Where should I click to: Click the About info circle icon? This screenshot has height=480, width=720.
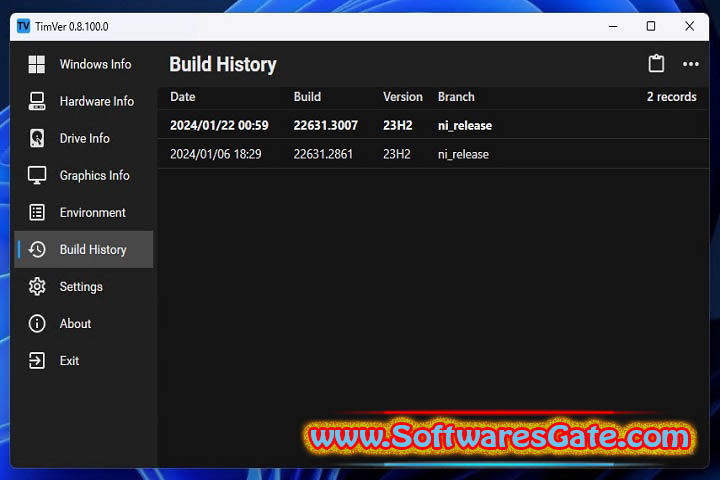pos(37,324)
